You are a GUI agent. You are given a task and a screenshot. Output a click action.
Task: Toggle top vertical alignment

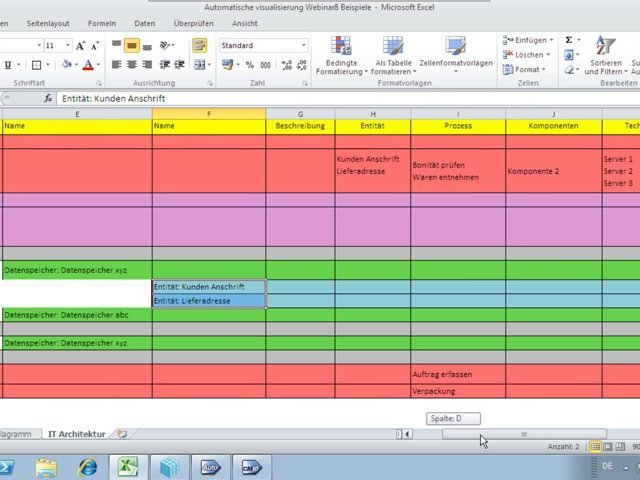pyautogui.click(x=116, y=46)
